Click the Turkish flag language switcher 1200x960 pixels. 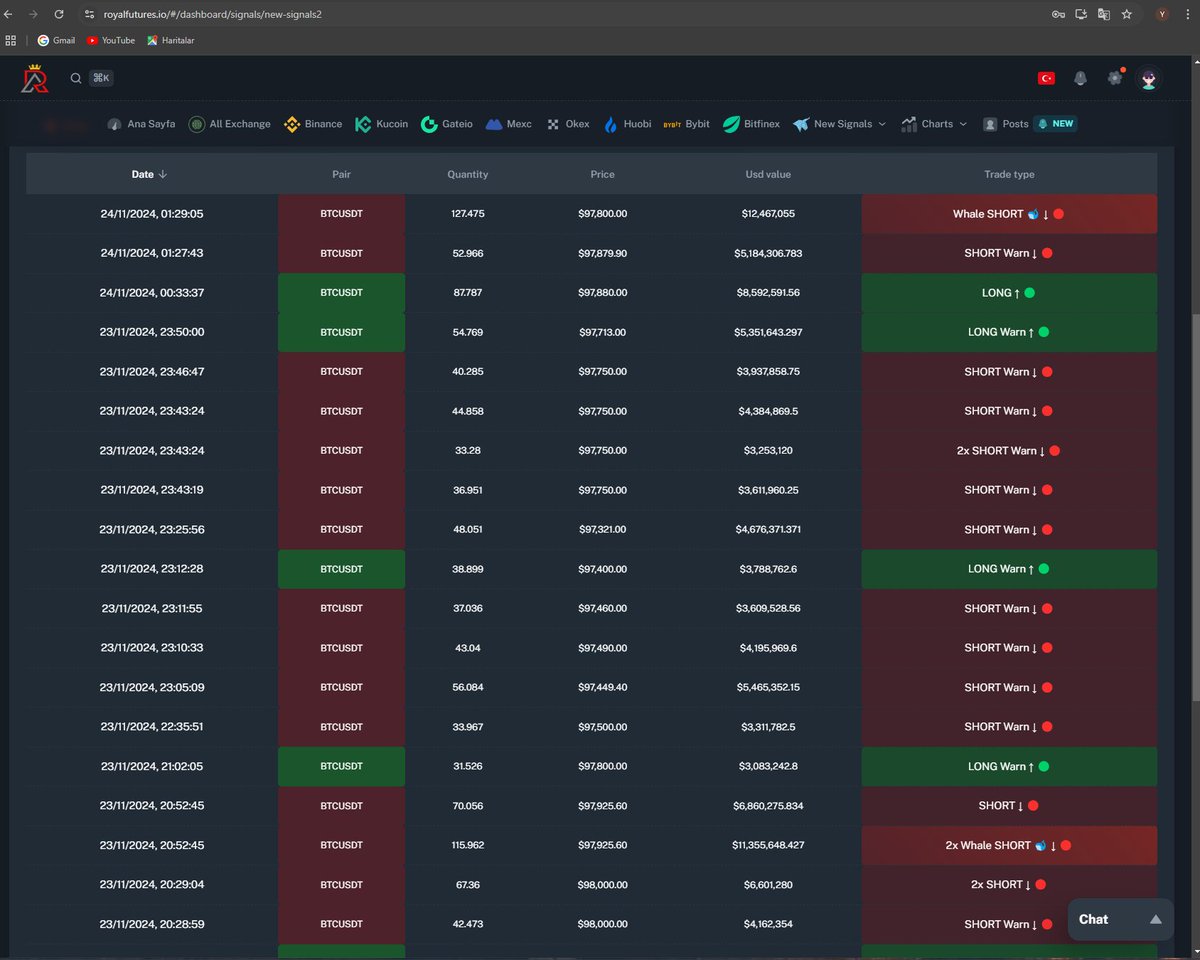1046,77
